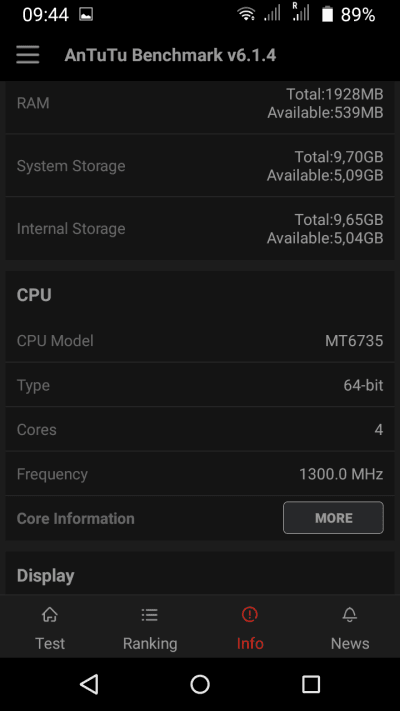Open the hamburger menu
Screen dimensions: 400x711
[28, 55]
